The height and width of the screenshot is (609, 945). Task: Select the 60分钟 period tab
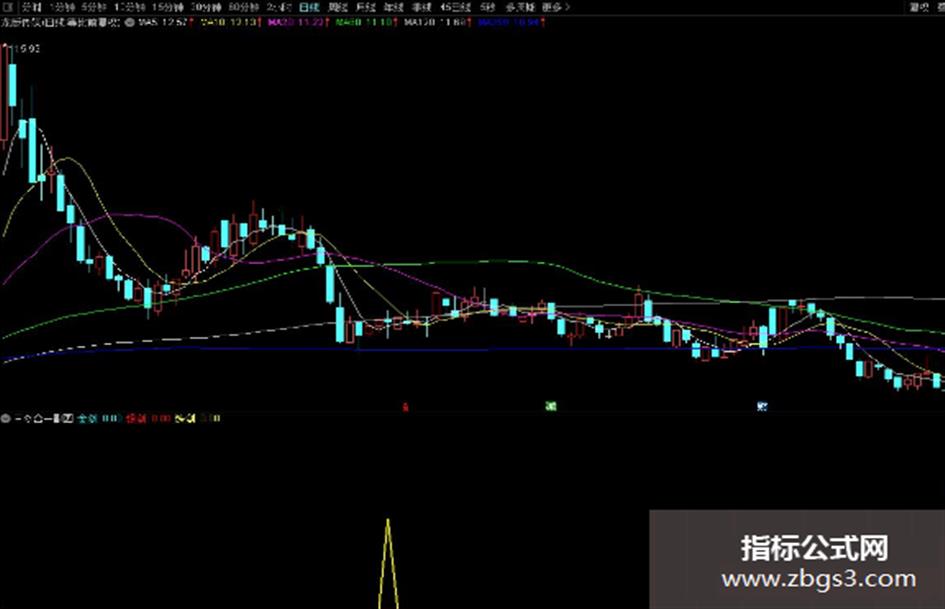click(x=244, y=7)
